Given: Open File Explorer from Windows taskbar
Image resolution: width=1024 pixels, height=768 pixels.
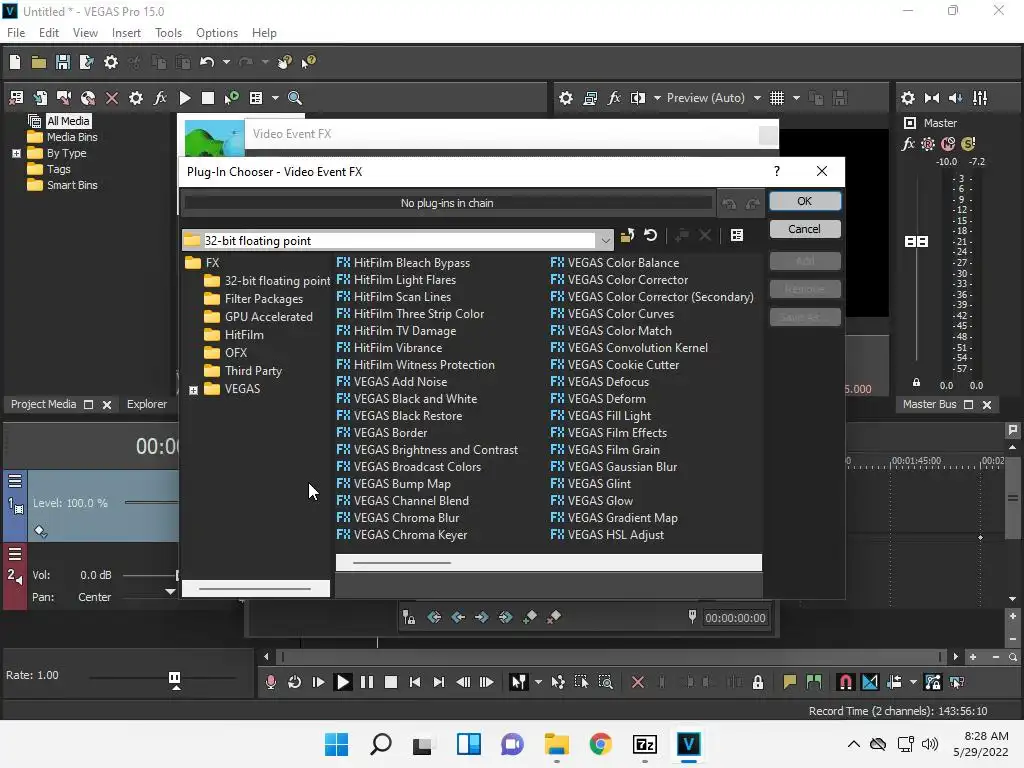Looking at the screenshot, I should (556, 744).
